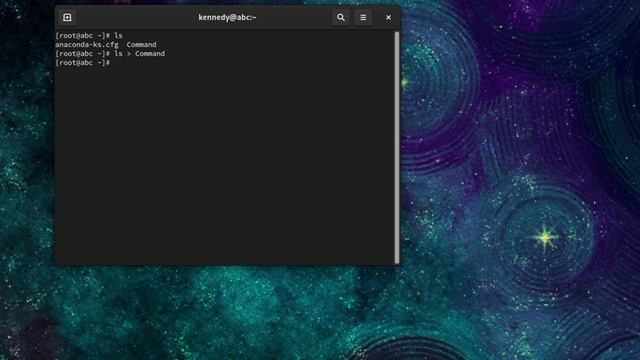This screenshot has width=640, height=360.
Task: Click the kennedy@abc:~ window title
Action: click(x=227, y=18)
